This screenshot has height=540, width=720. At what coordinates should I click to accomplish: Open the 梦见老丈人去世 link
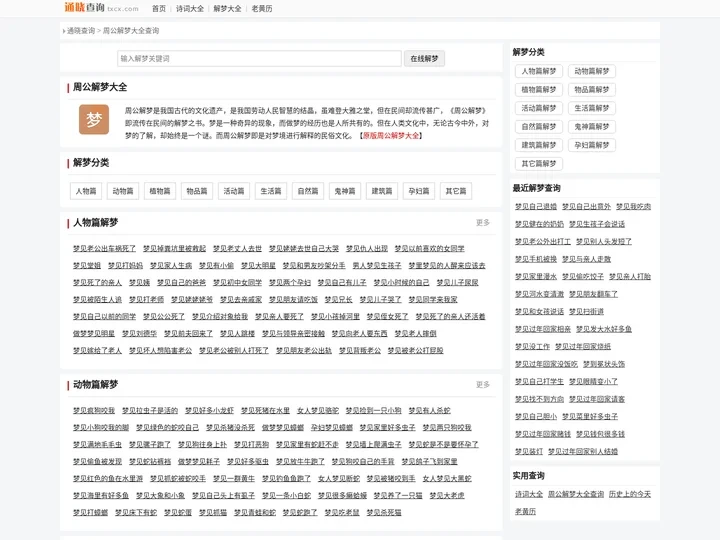tap(237, 248)
